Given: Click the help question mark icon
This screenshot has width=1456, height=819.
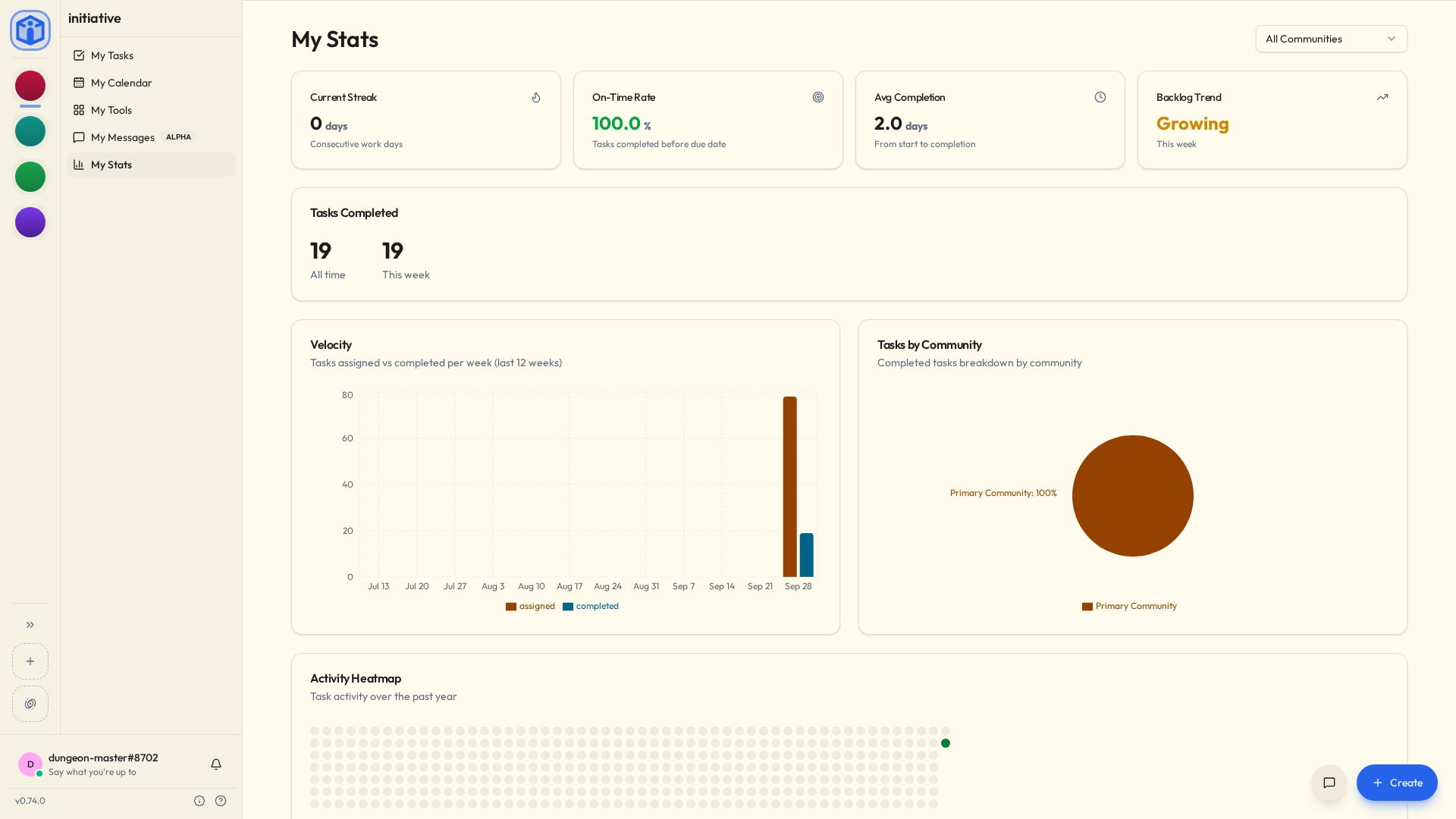Looking at the screenshot, I should pyautogui.click(x=221, y=801).
